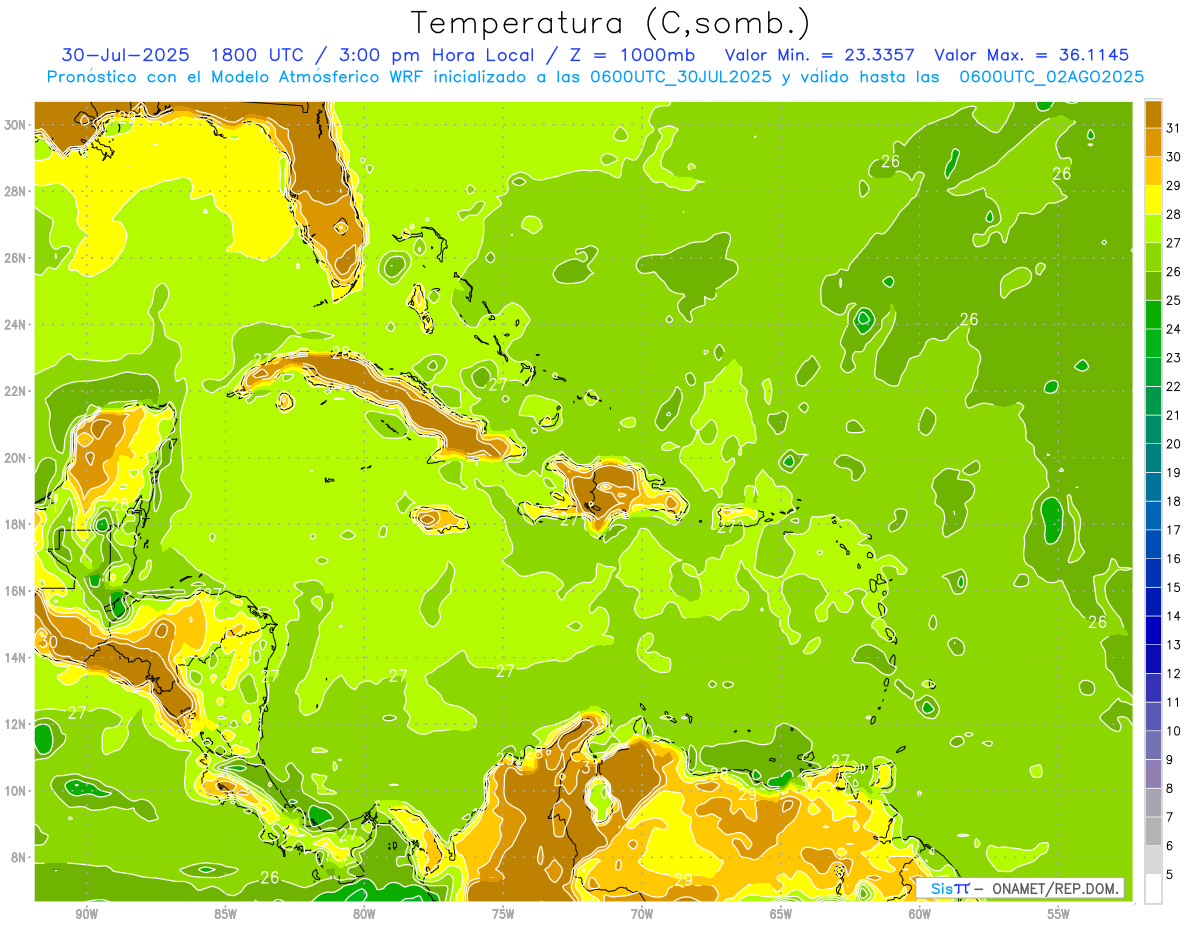Click the color scale label '5'
This screenshot has height=927, width=1200.
1170,875
